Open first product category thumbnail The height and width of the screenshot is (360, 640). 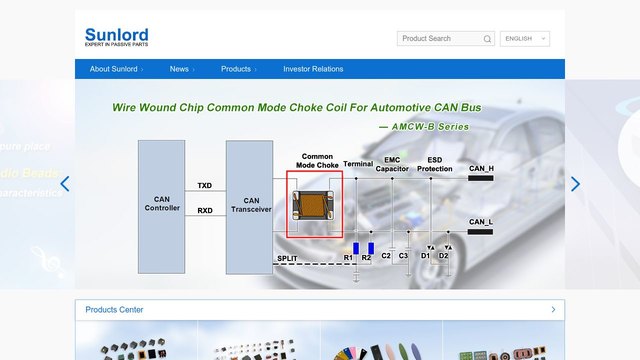tap(136, 340)
